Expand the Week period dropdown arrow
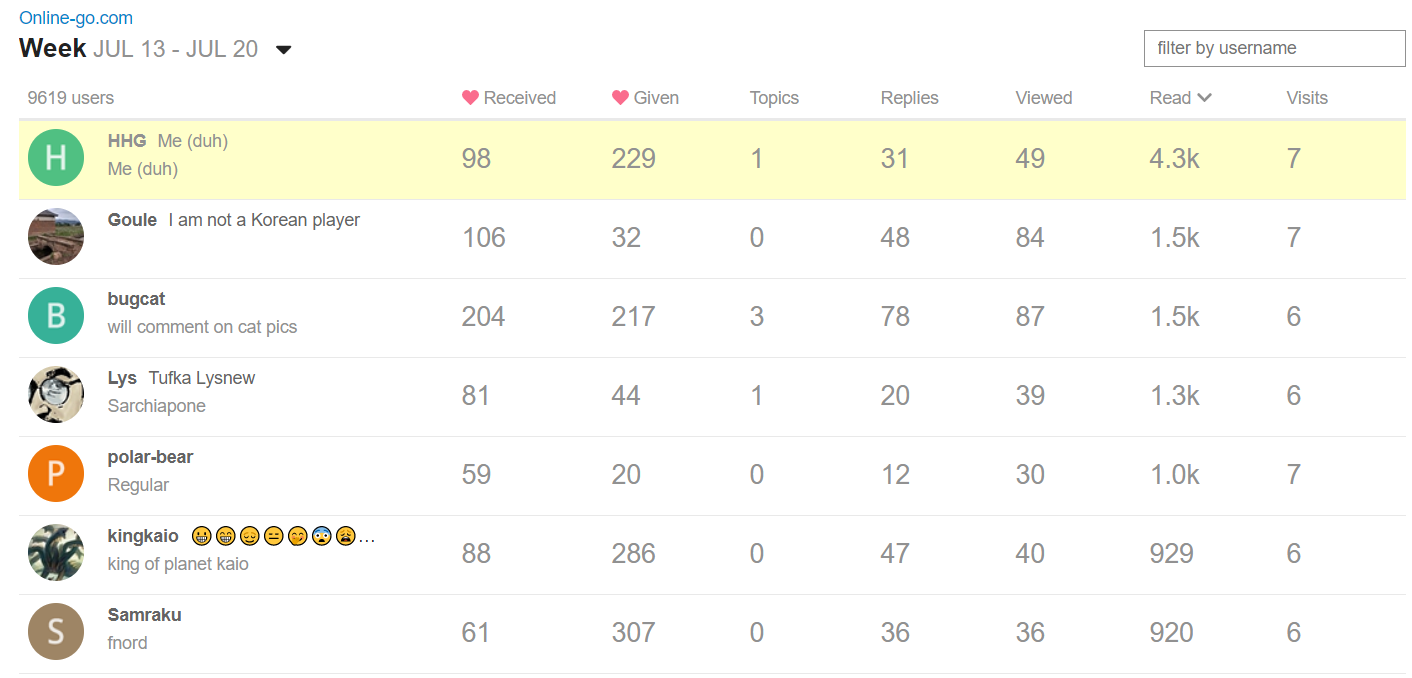Viewport: 1412px width, 678px height. [284, 50]
